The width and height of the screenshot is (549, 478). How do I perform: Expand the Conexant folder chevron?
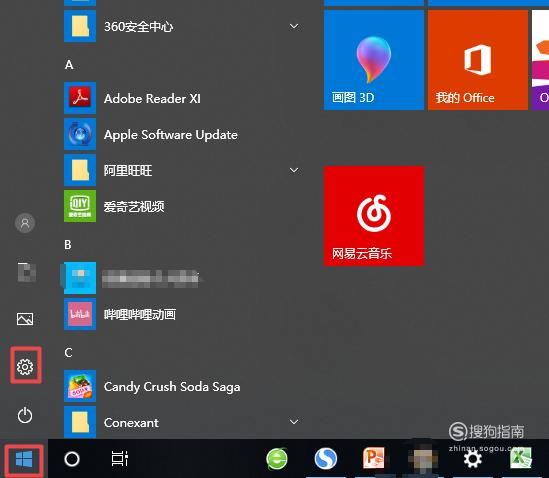tap(294, 422)
